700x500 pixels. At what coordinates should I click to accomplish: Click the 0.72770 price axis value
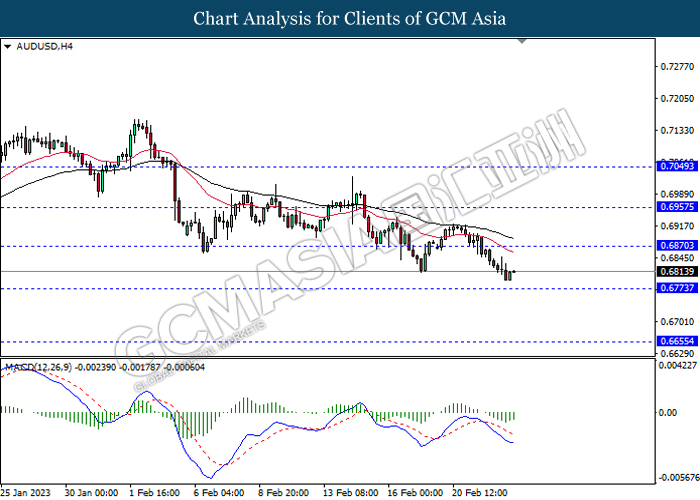[x=677, y=67]
